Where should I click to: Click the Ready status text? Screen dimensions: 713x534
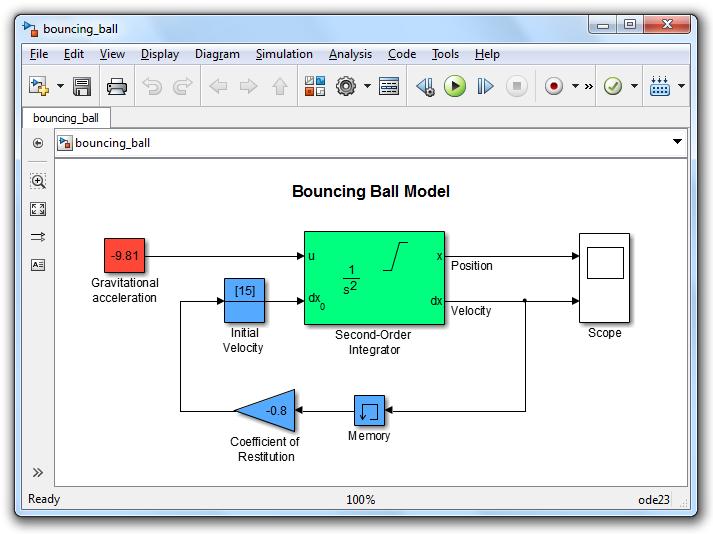pos(44,499)
